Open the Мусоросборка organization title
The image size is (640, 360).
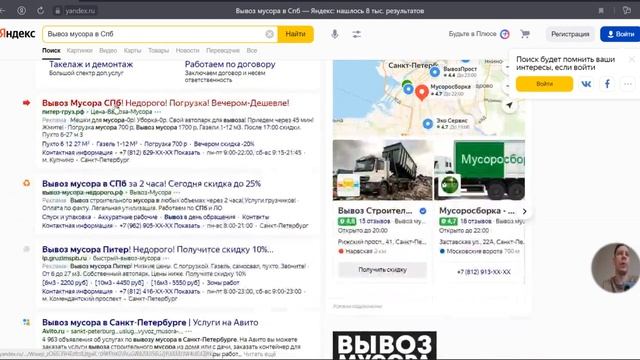[477, 211]
